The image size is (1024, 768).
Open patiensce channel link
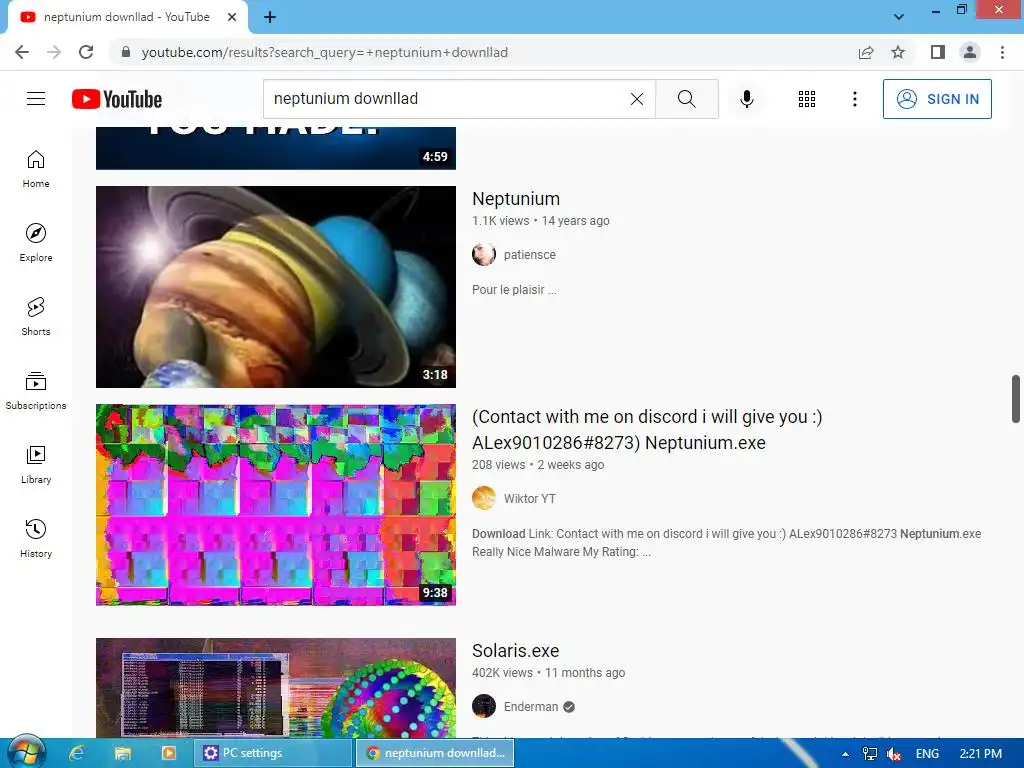(x=530, y=255)
